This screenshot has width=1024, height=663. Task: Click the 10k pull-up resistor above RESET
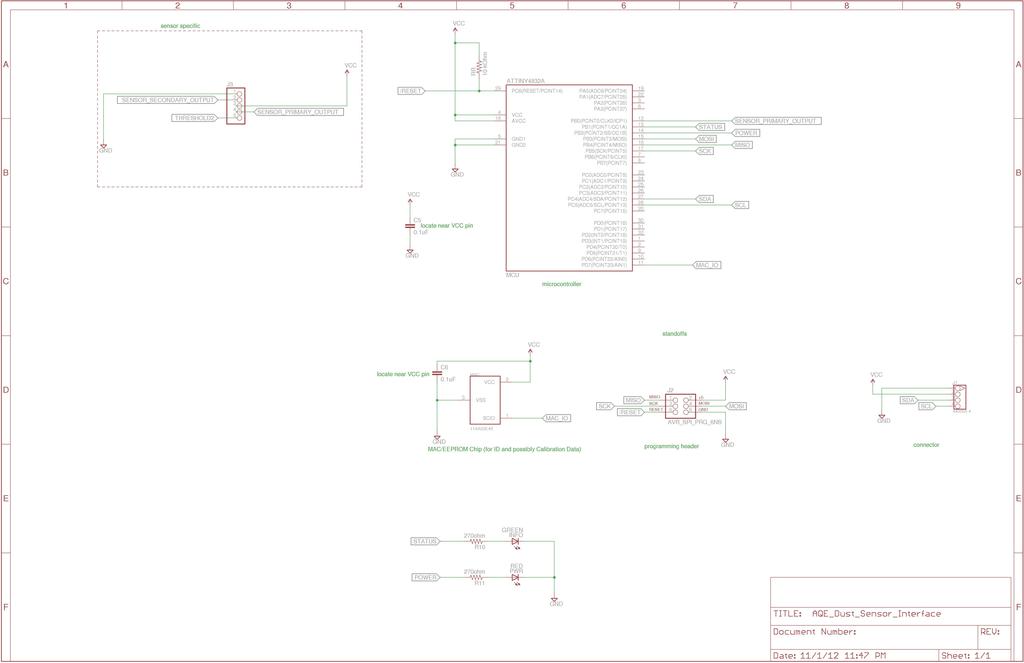(479, 67)
